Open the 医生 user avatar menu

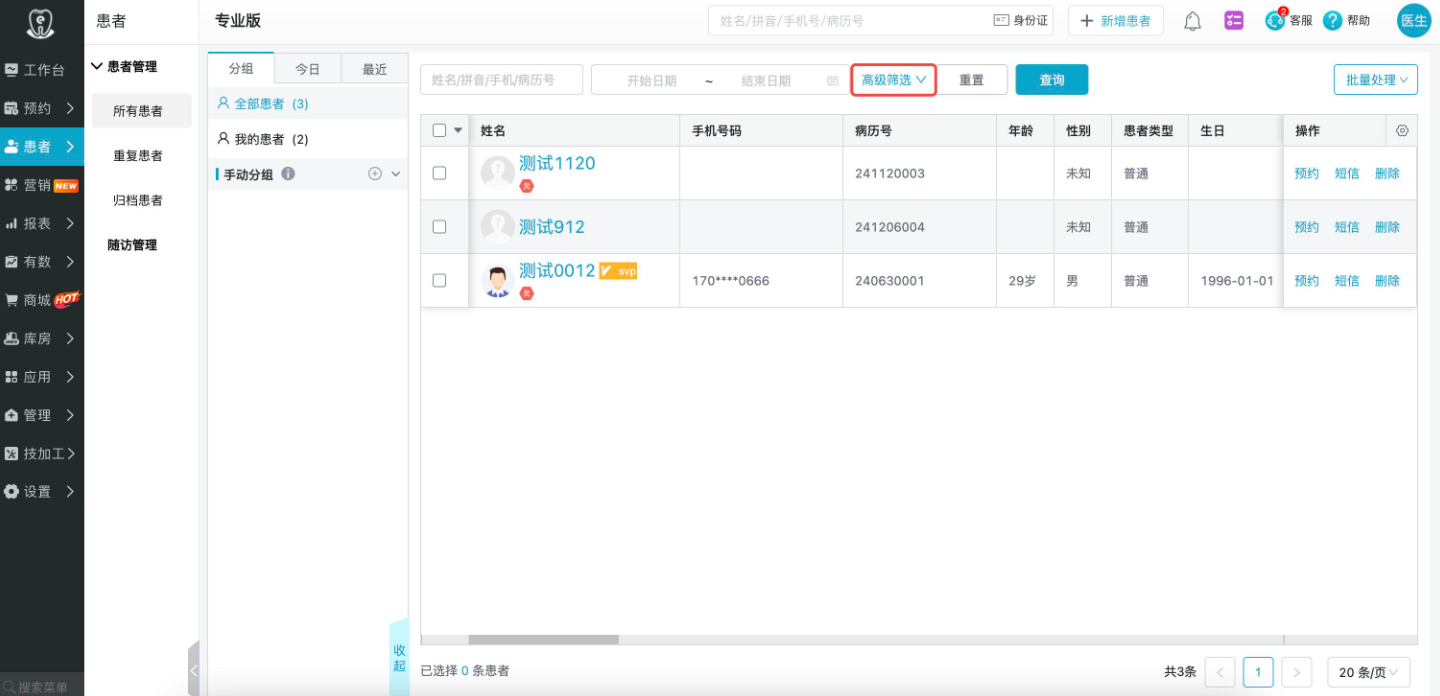point(1414,21)
